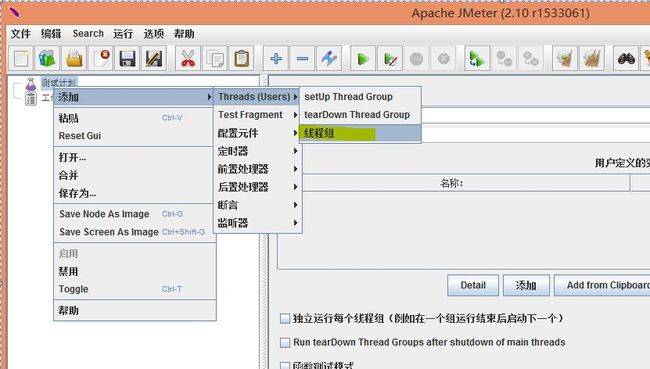Select 禁用 in context menu
The width and height of the screenshot is (650, 369).
point(134,272)
